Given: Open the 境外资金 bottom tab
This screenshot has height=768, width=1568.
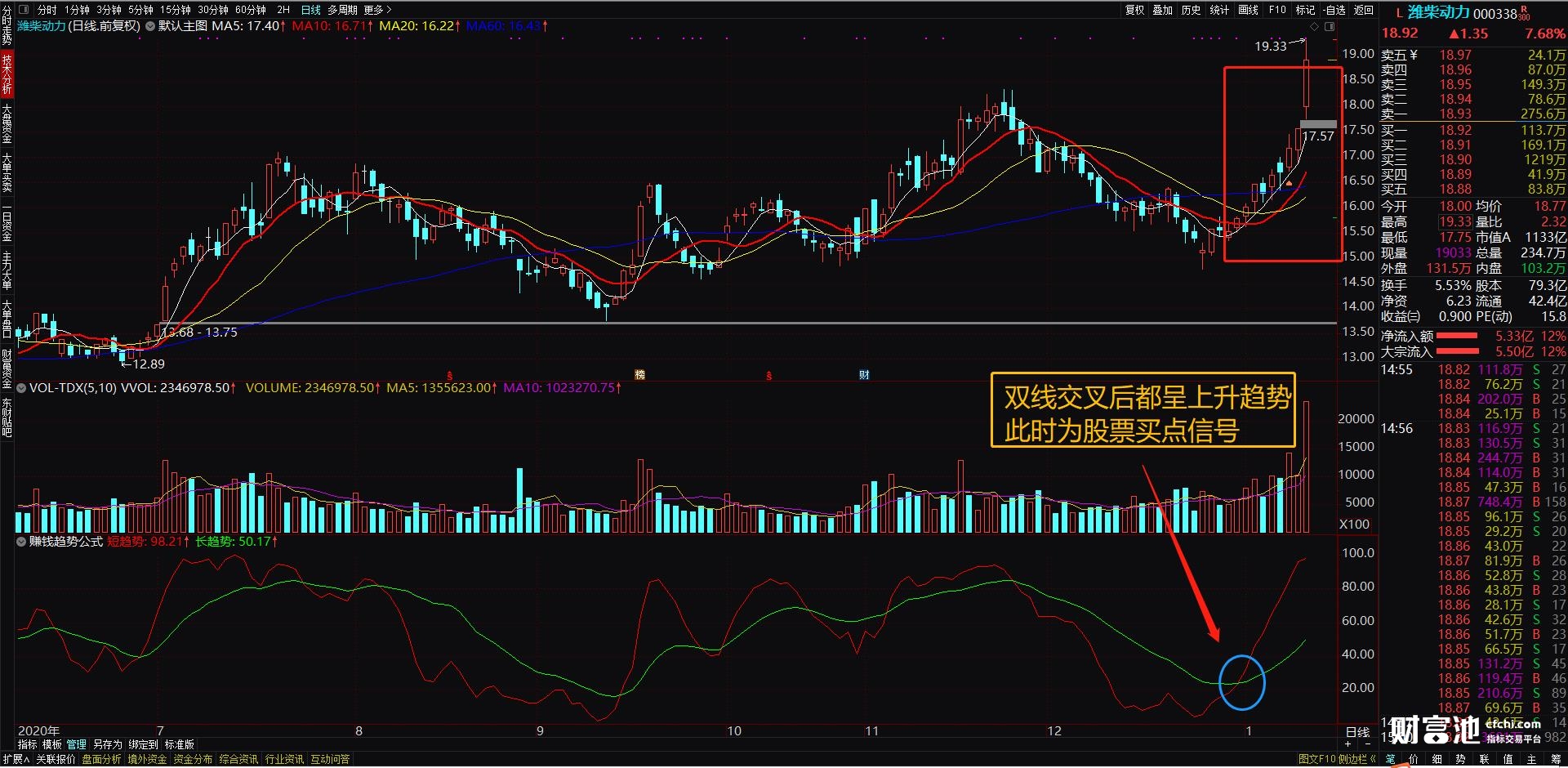Looking at the screenshot, I should tap(147, 759).
